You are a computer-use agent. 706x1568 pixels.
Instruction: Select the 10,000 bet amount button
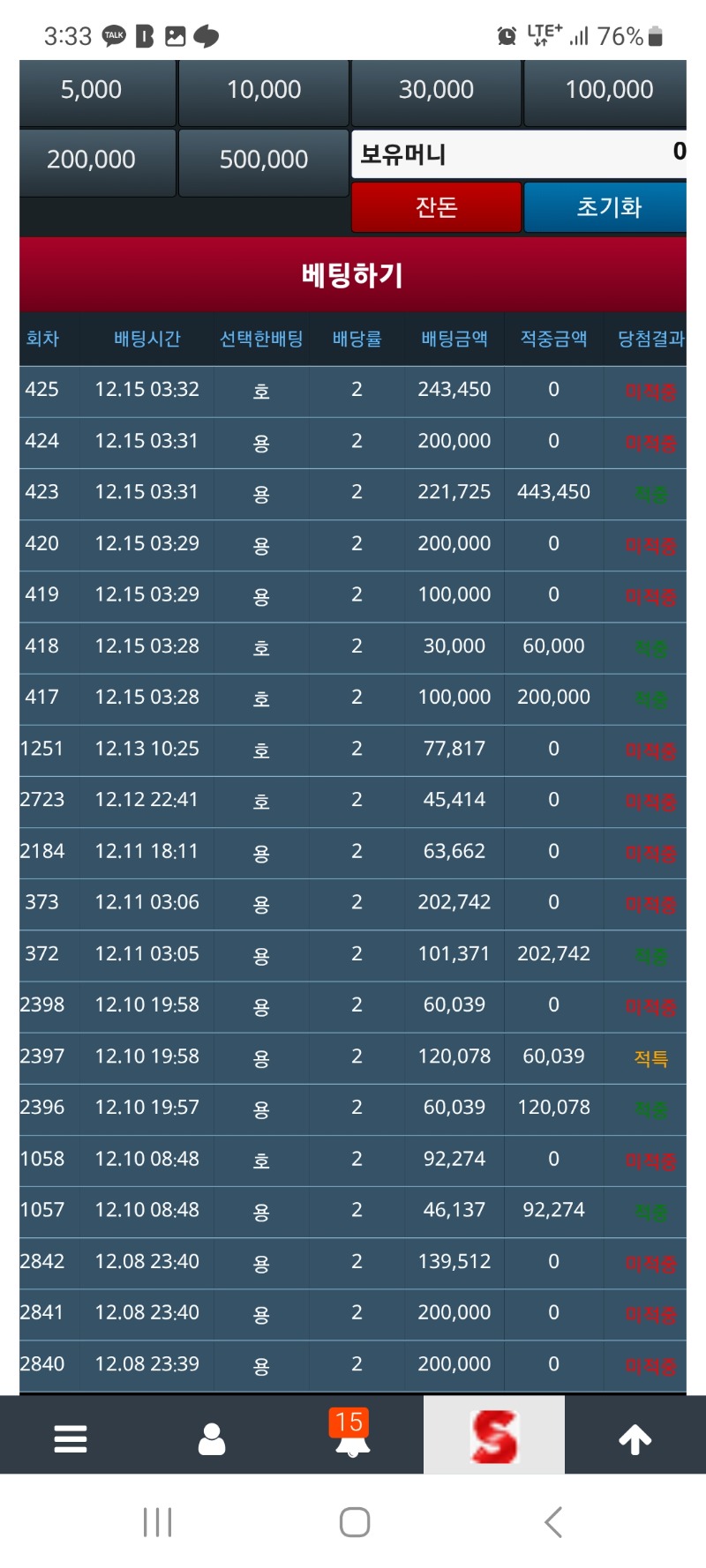(x=264, y=90)
